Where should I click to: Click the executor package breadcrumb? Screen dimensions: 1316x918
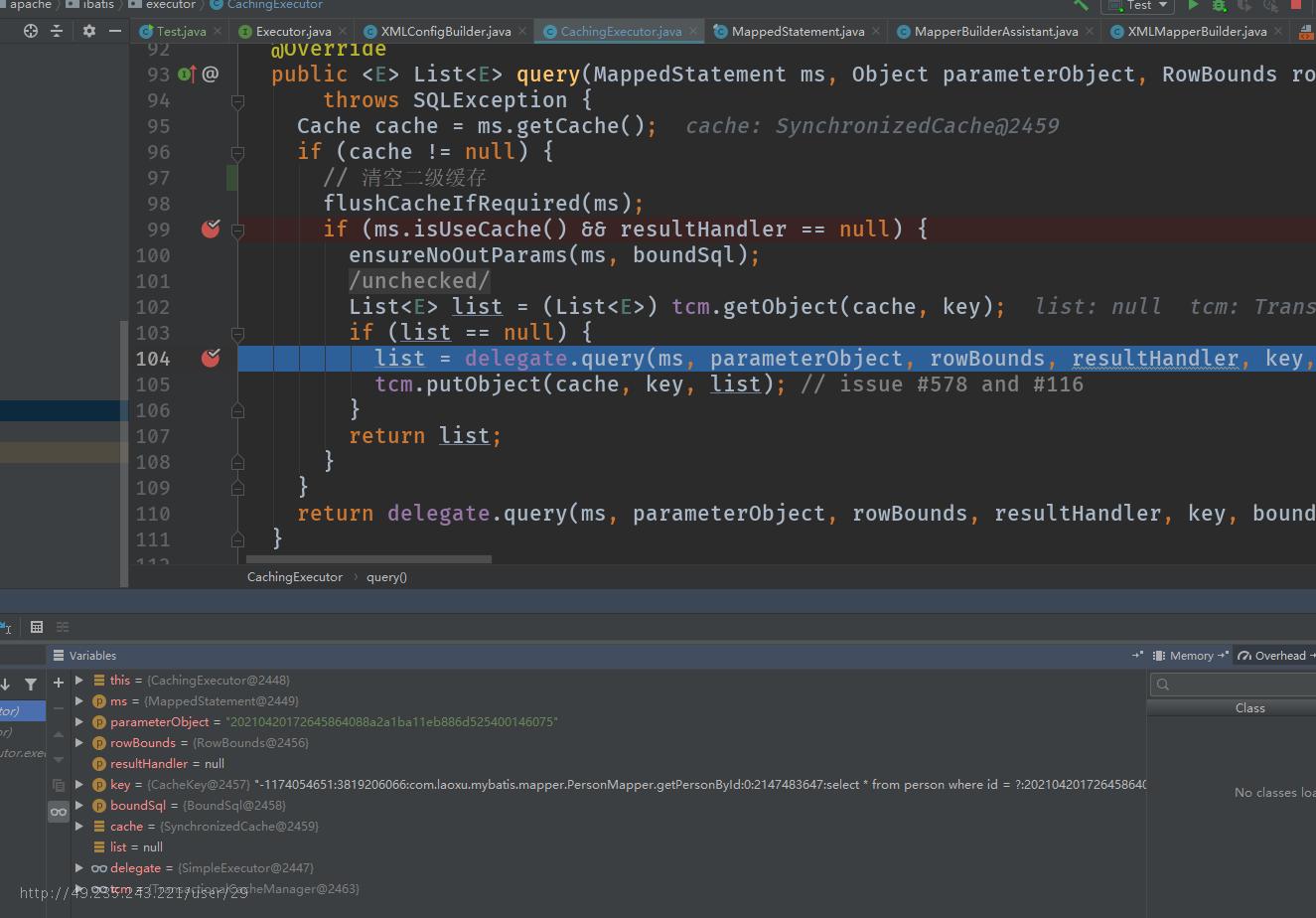162,5
